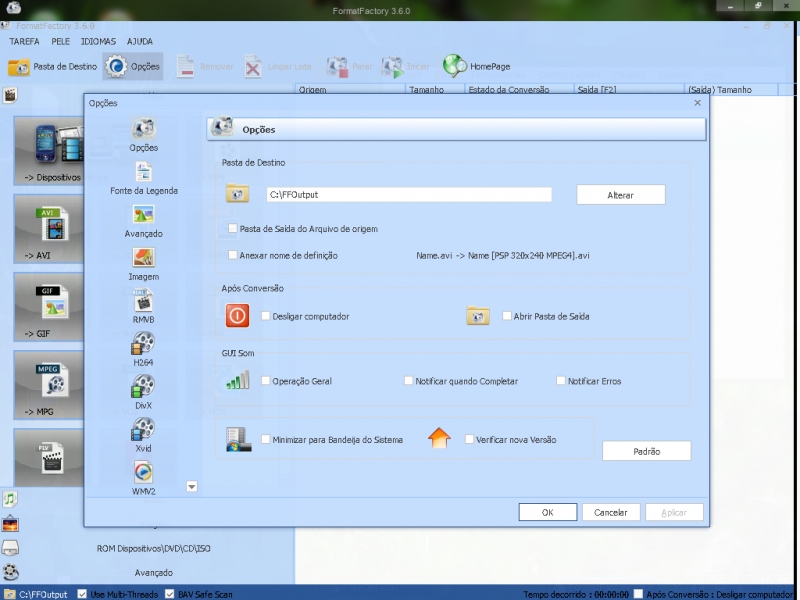Image resolution: width=800 pixels, height=600 pixels.
Task: Enable Pasta de Saída do Arquivo de origem
Action: 233,229
